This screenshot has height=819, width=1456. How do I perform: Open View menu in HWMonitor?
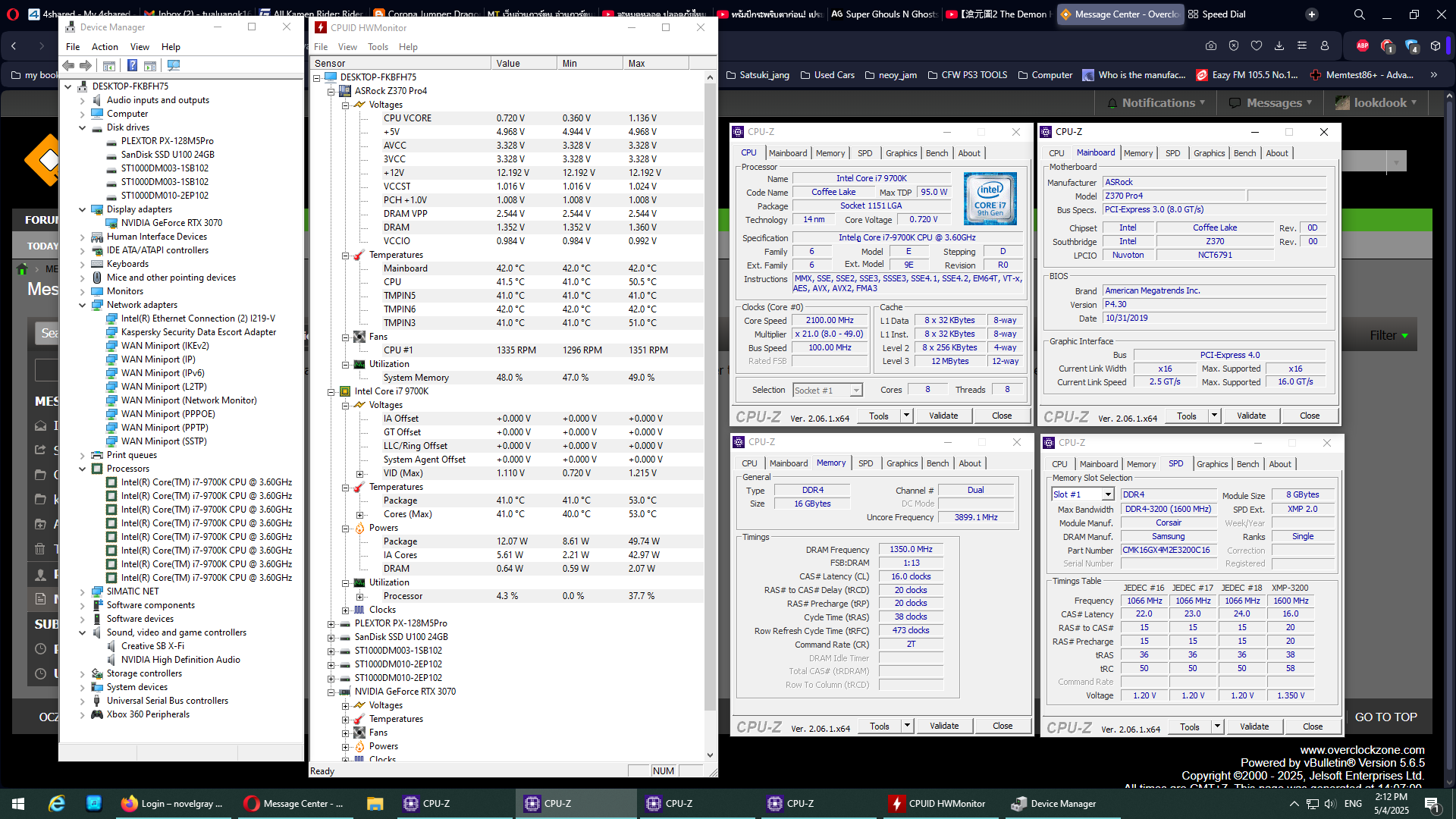tap(347, 47)
